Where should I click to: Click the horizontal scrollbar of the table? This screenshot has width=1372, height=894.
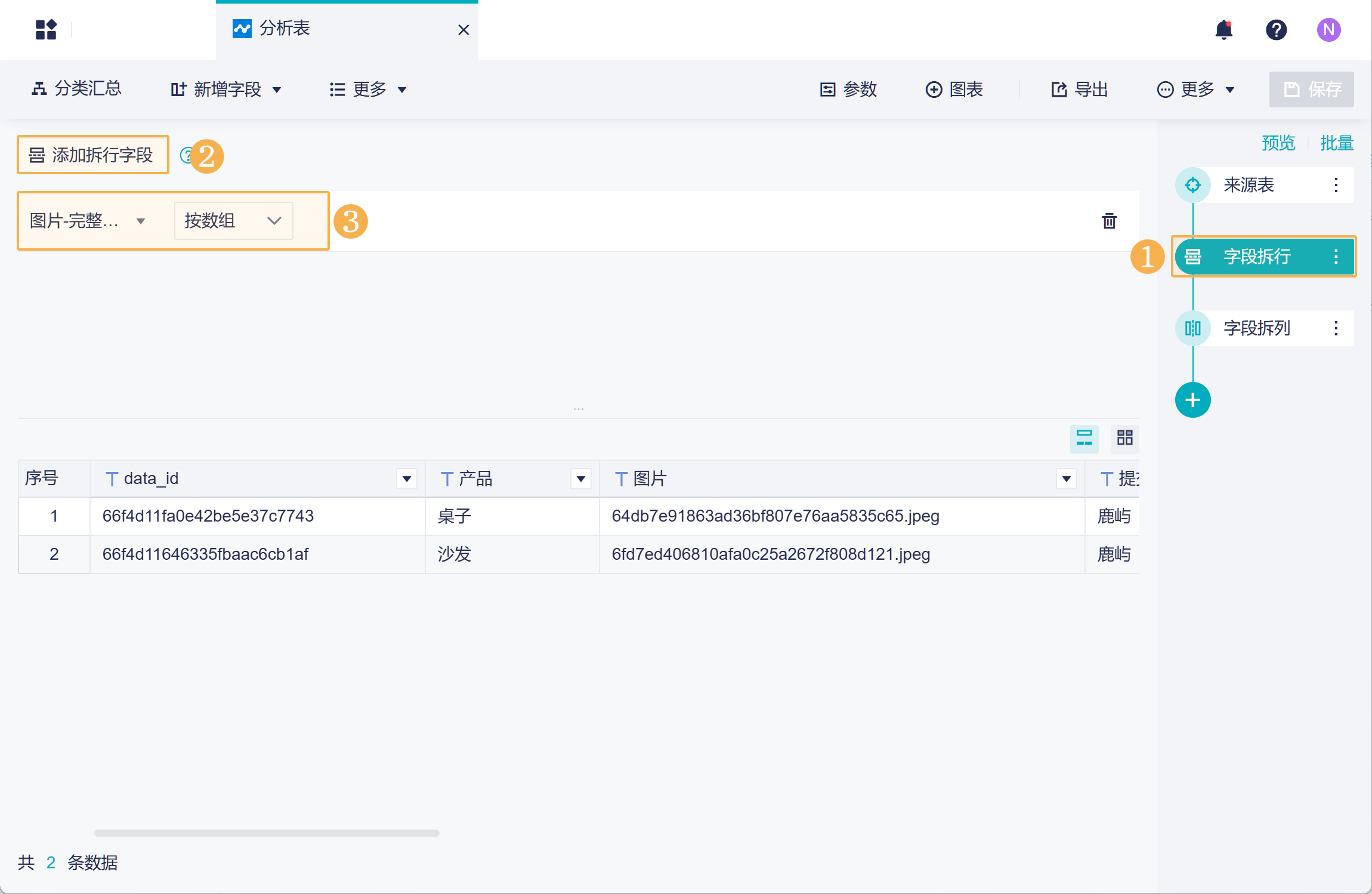coord(267,833)
